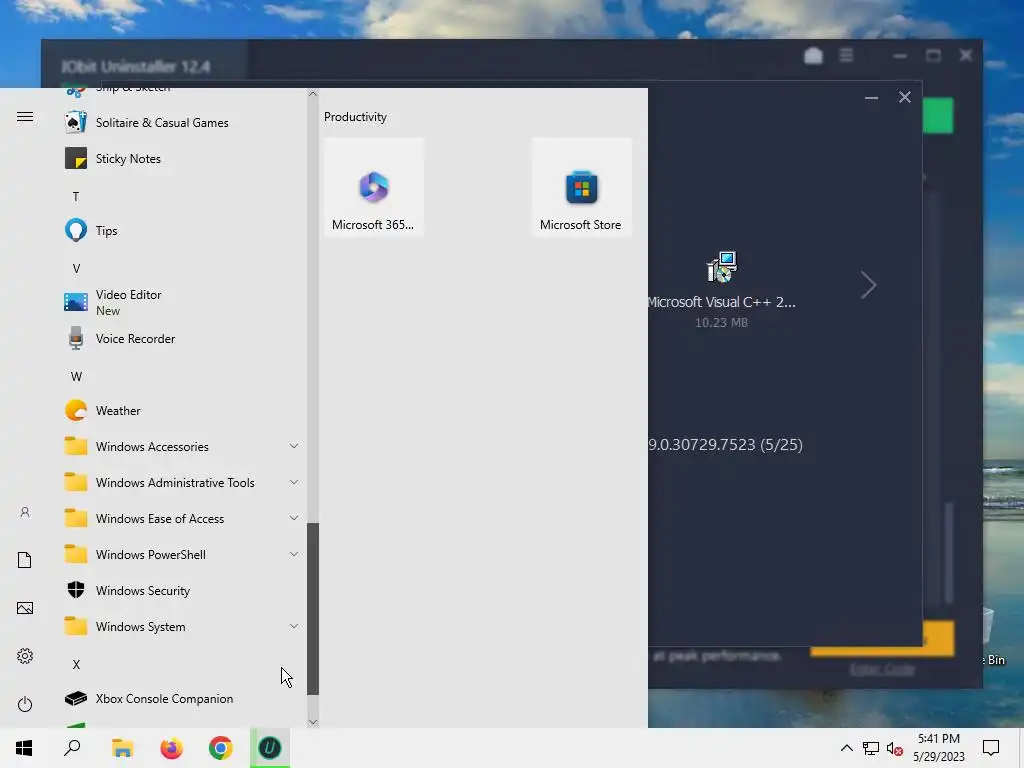The width and height of the screenshot is (1024, 768).
Task: Open Microsoft 365 tile
Action: [x=374, y=187]
